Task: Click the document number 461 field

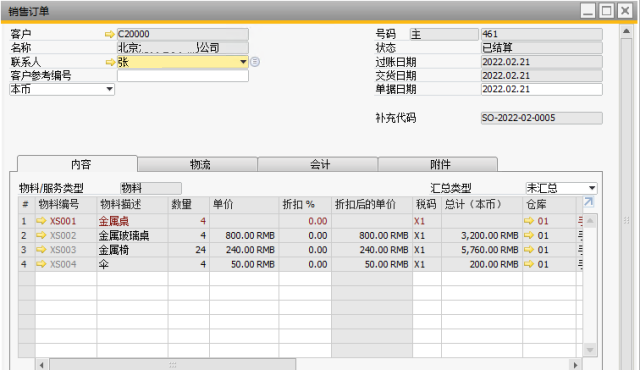Action: [542, 34]
